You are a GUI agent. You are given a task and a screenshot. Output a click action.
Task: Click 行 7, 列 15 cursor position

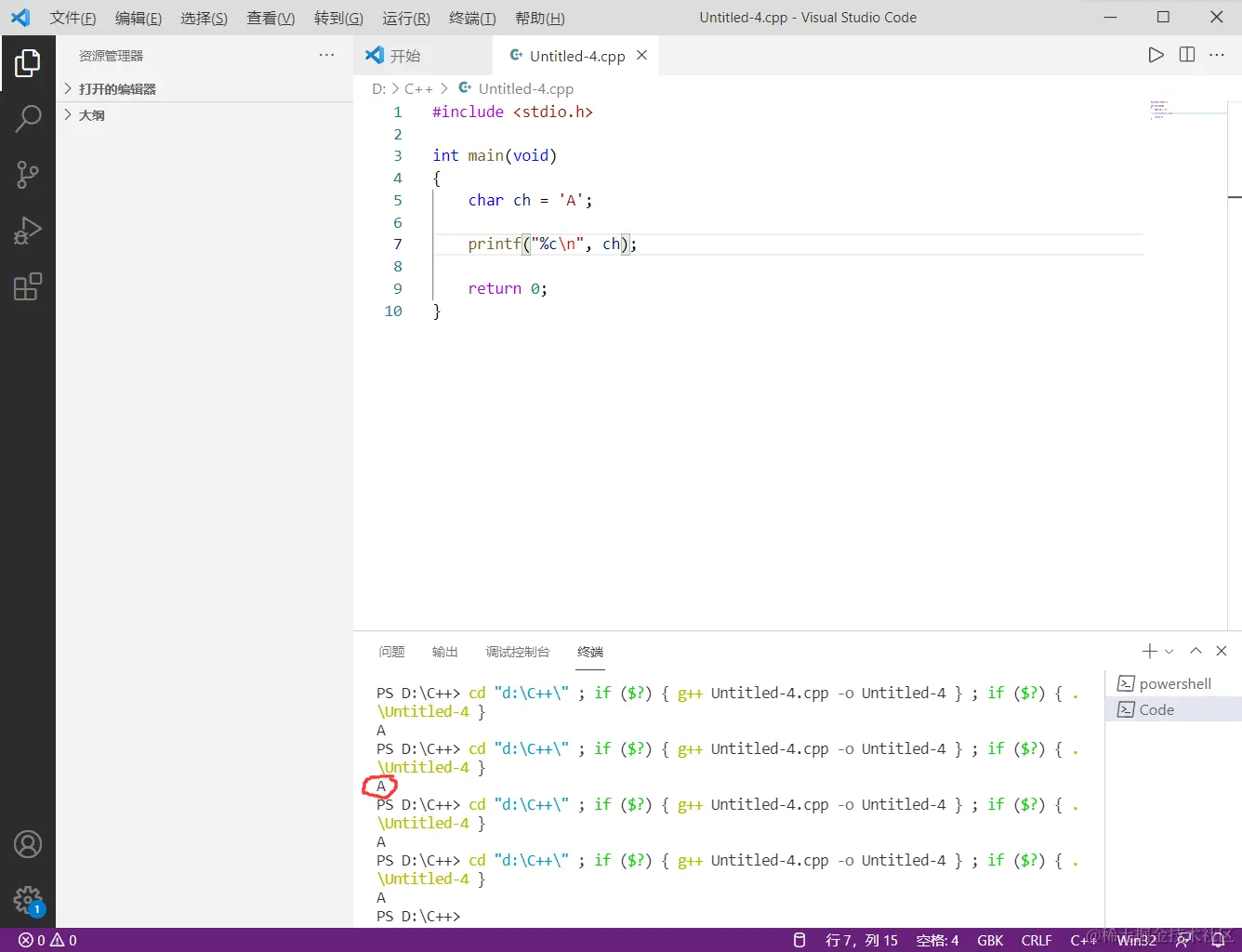[x=862, y=940]
